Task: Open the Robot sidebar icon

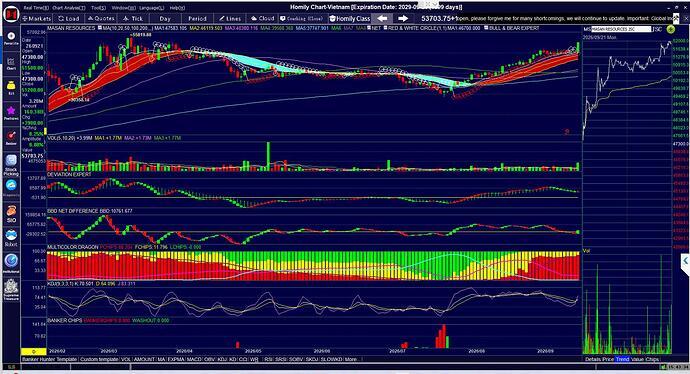Action: (x=11, y=238)
